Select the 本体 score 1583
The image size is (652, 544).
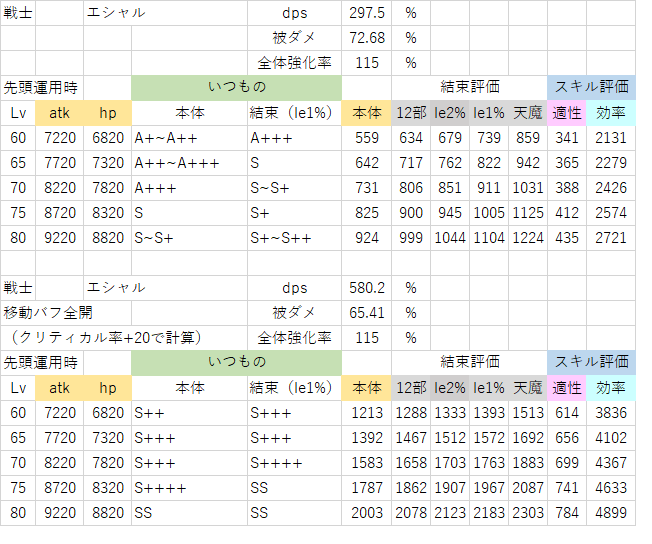coord(366,463)
